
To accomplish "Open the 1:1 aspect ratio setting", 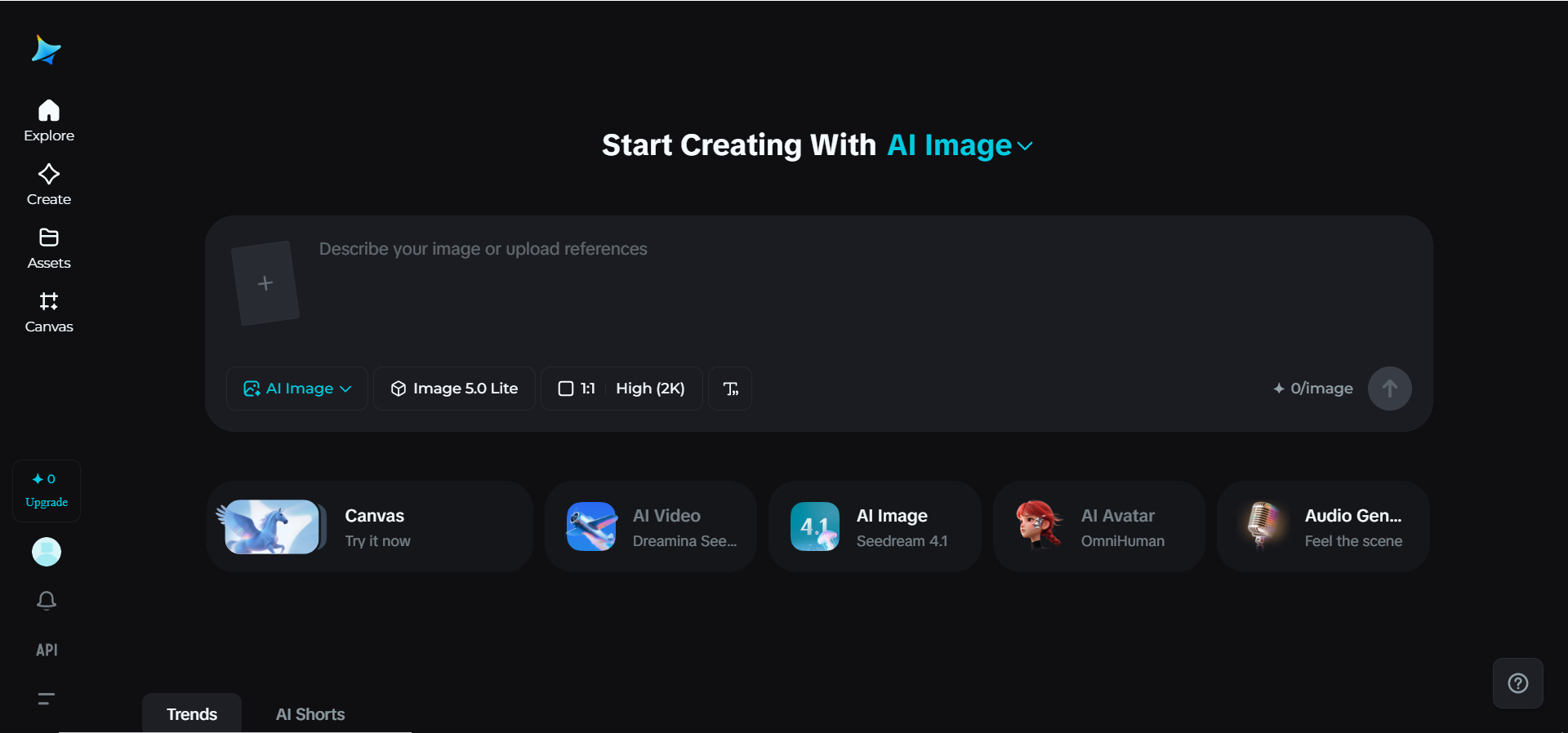I will pos(577,389).
